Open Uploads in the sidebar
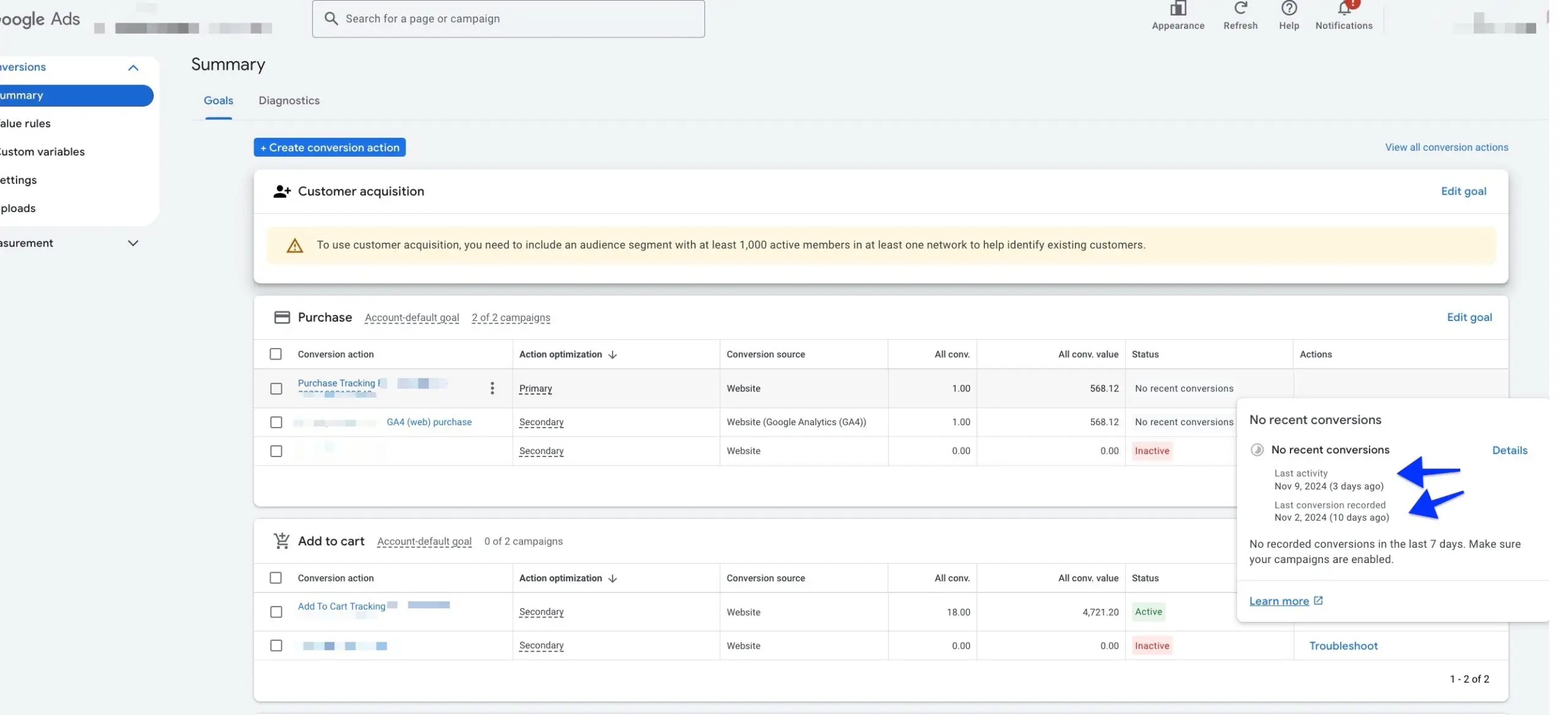This screenshot has height=715, width=1568. pyautogui.click(x=18, y=208)
